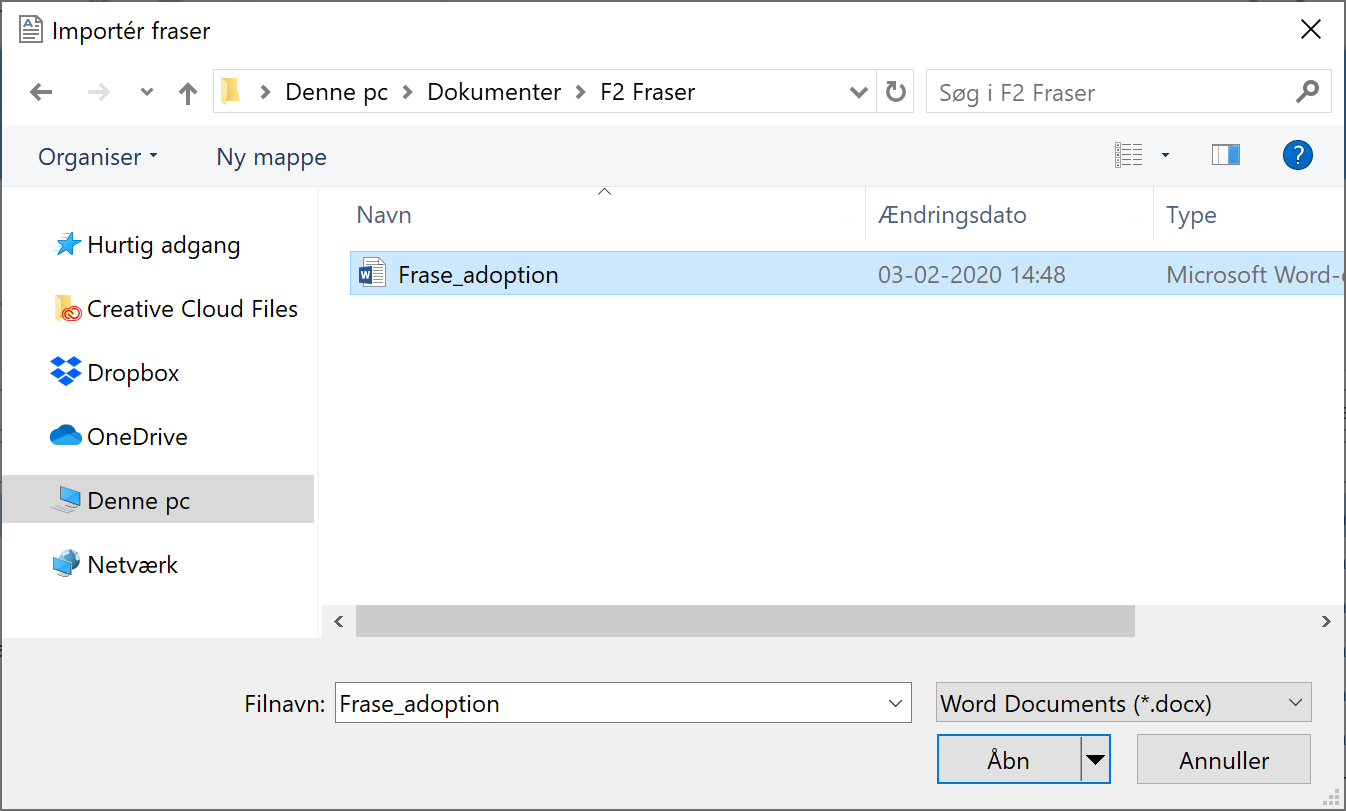Toggle the preview pane icon
The width and height of the screenshot is (1346, 811).
pos(1225,155)
